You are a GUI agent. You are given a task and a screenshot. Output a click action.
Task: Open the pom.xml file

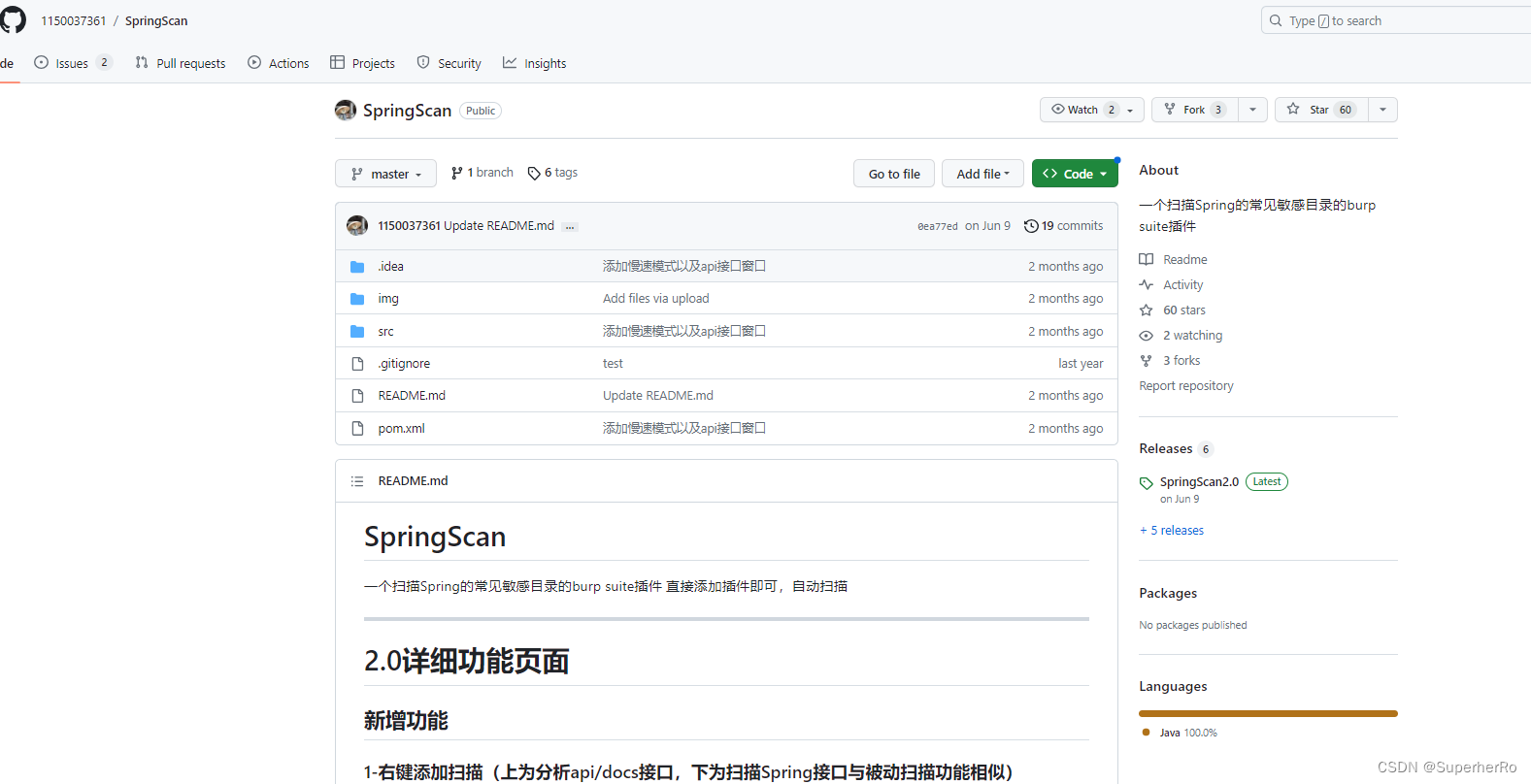(401, 428)
